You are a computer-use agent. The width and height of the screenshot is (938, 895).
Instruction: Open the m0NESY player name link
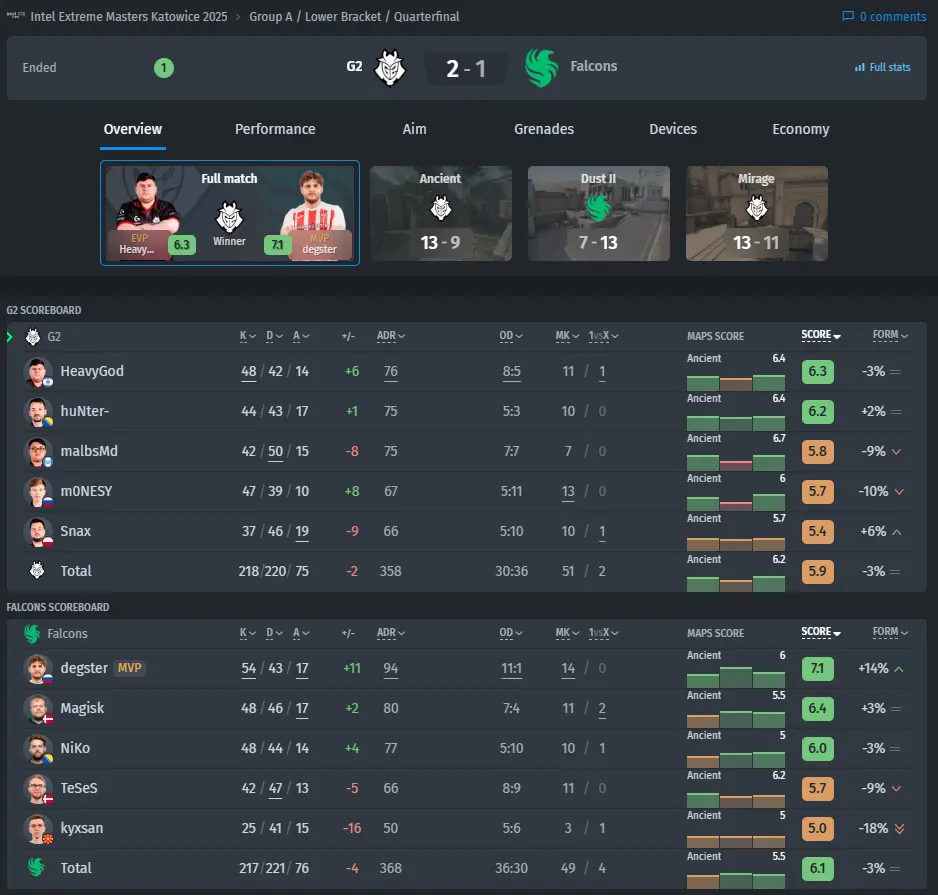pyautogui.click(x=86, y=492)
